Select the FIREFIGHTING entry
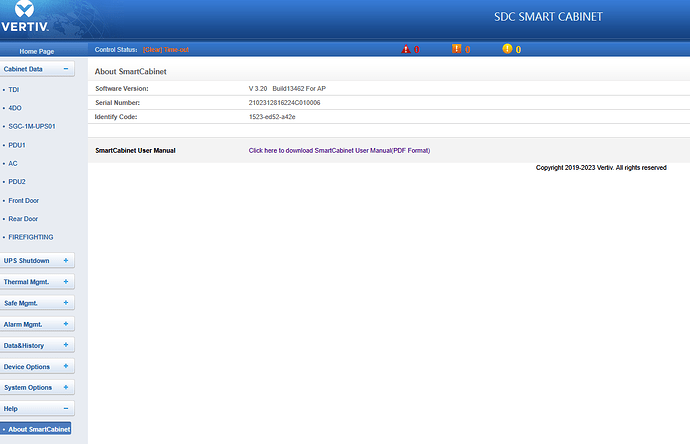This screenshot has height=444, width=690. pos(31,237)
